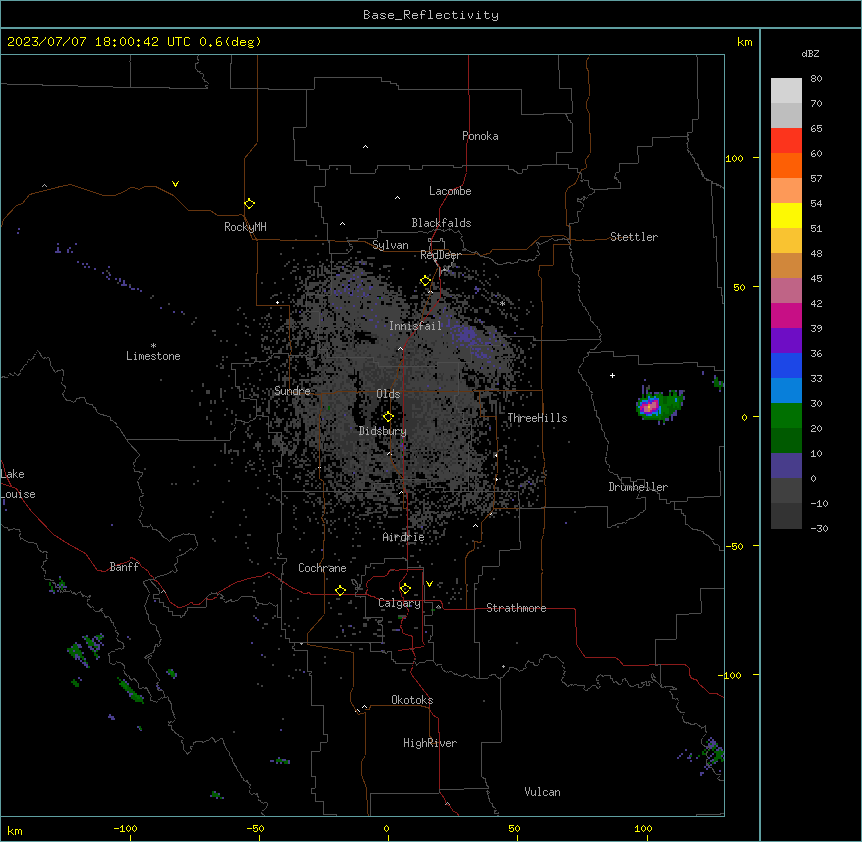
Task: Select the slate blue 10–0 dBZ legend swatch
Action: [786, 466]
